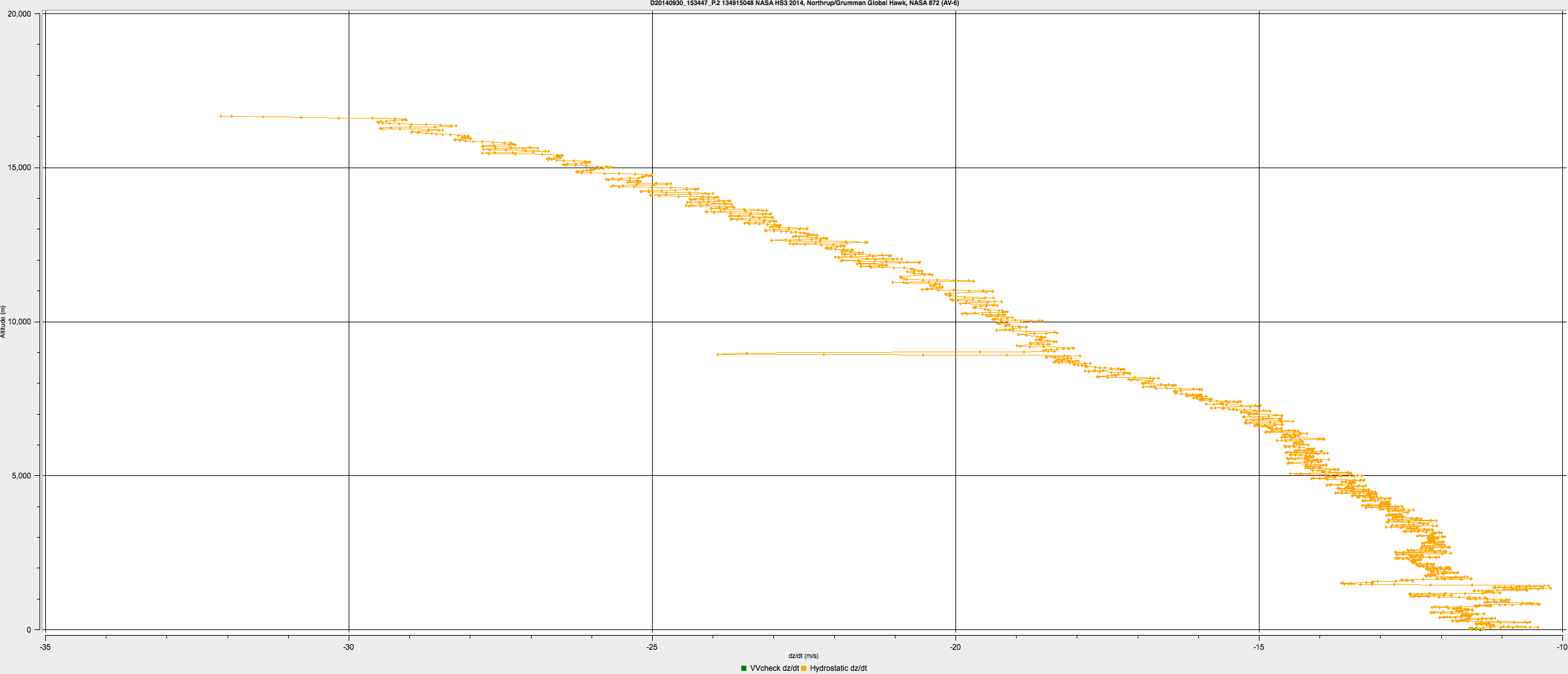Click the Altitude (m) y-axis title
1568x674 pixels.
[x=3, y=322]
